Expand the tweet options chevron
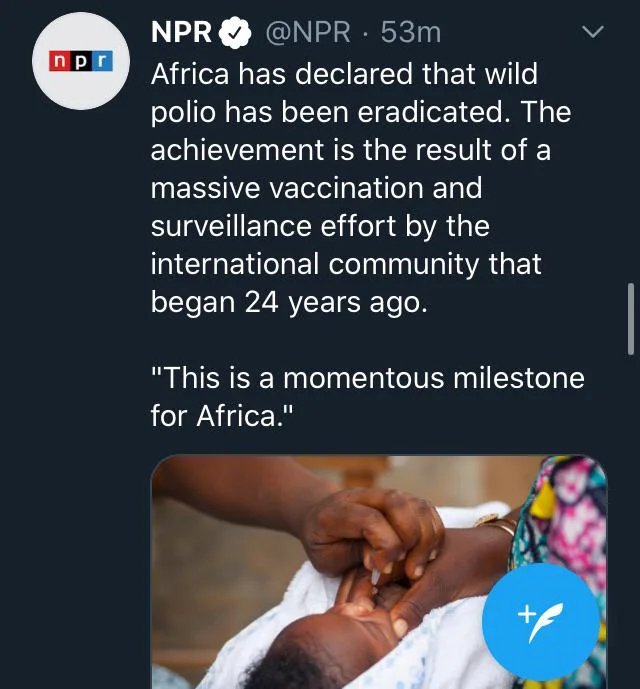The width and height of the screenshot is (640, 689). coord(593,32)
